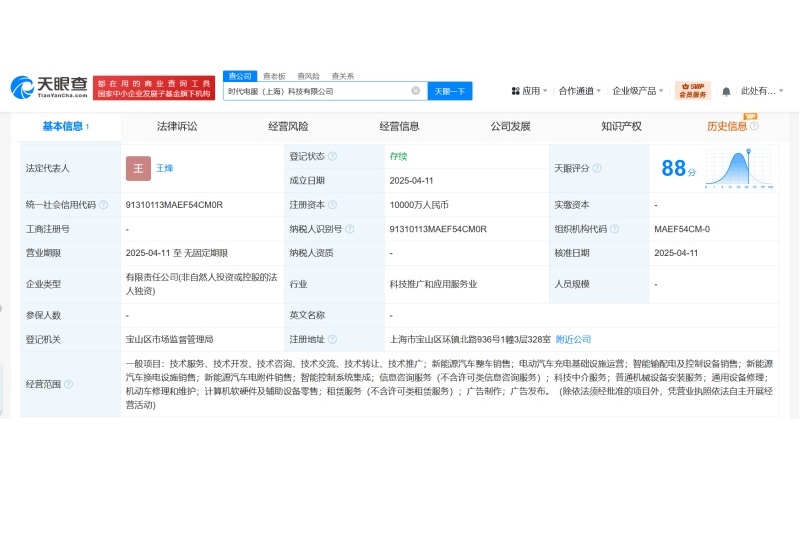
Task: Expand the 合作通道 dropdown
Action: click(580, 91)
